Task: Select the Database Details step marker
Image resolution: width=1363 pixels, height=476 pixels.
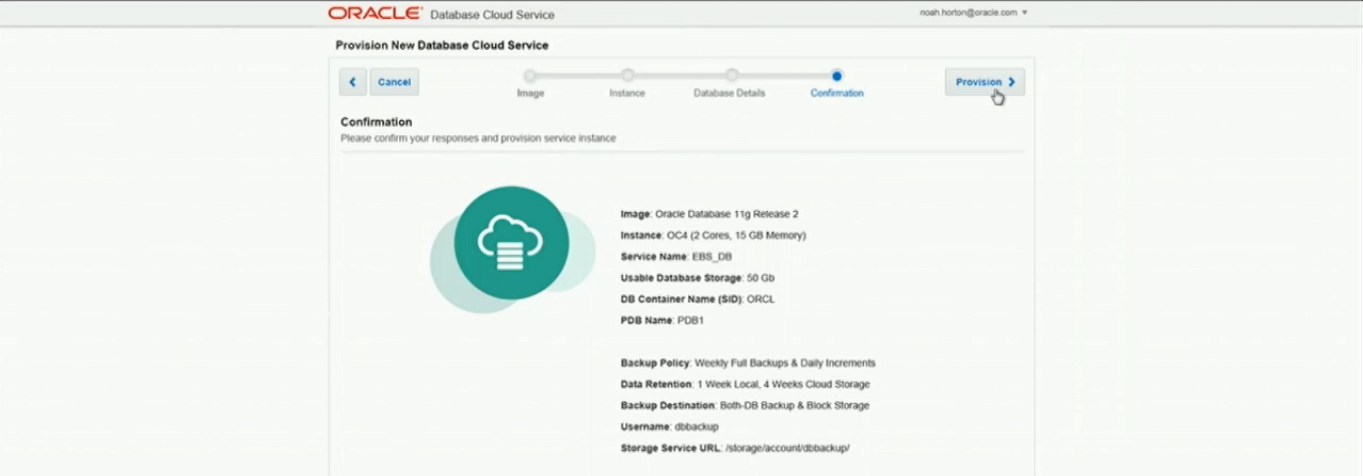Action: click(x=731, y=75)
